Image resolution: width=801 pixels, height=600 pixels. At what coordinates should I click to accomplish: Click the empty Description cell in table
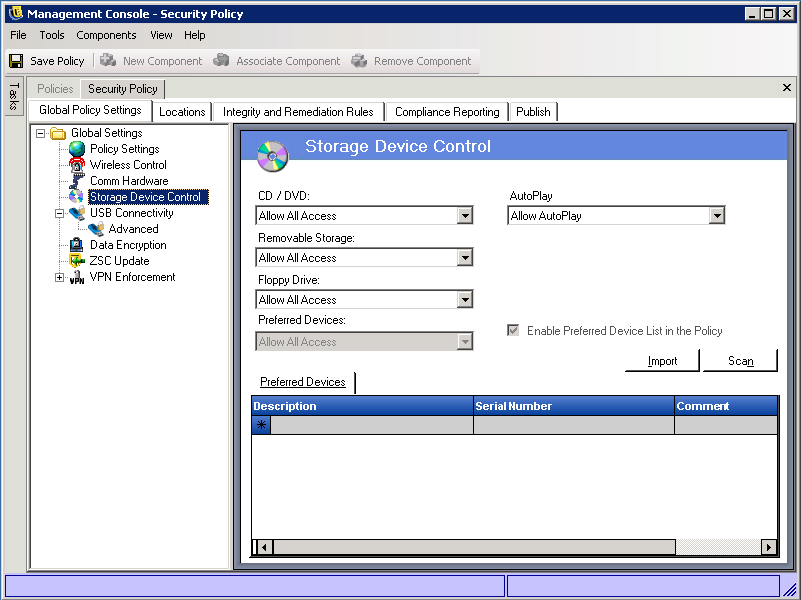(371, 425)
